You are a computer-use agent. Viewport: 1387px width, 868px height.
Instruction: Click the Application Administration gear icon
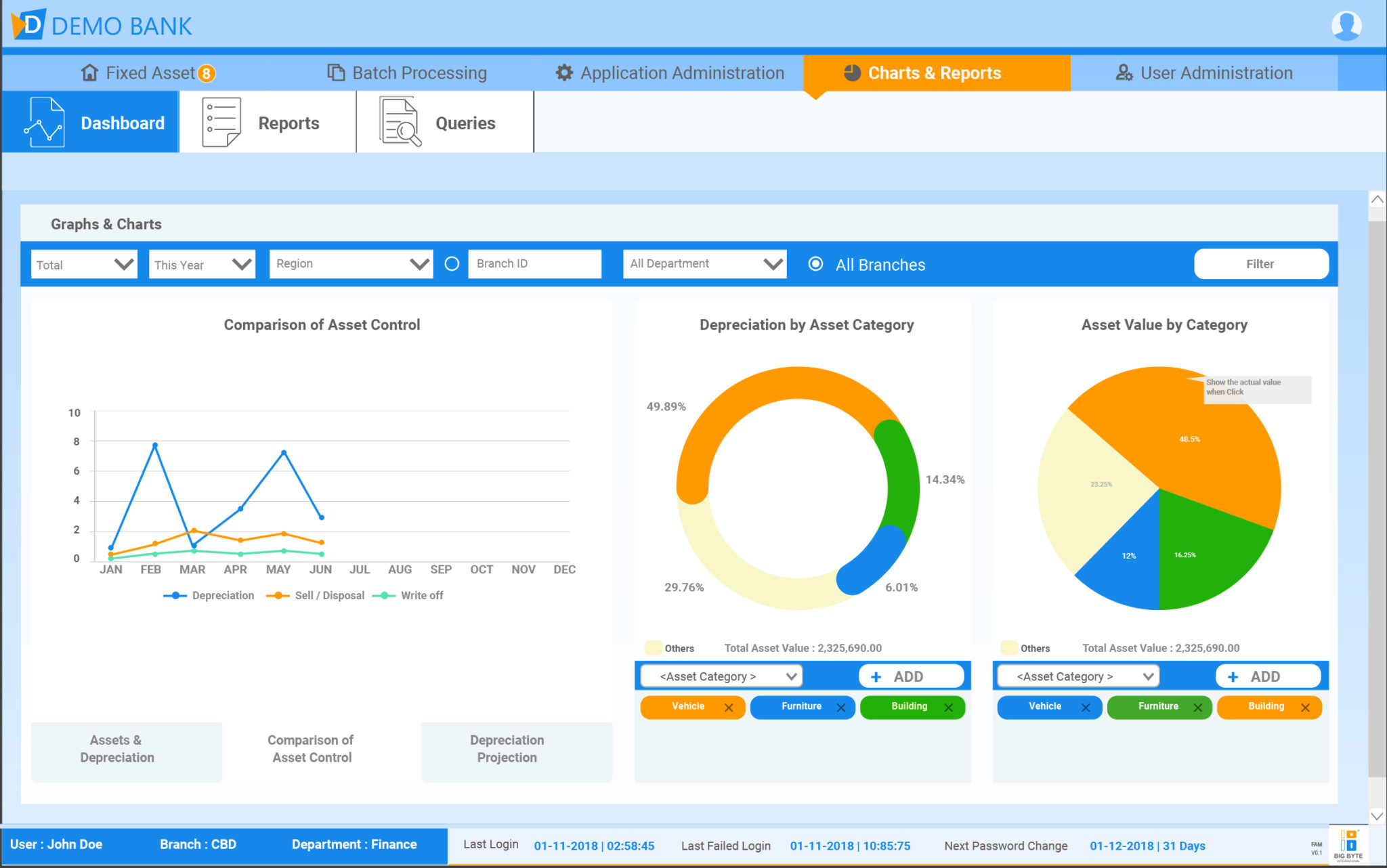[x=564, y=73]
